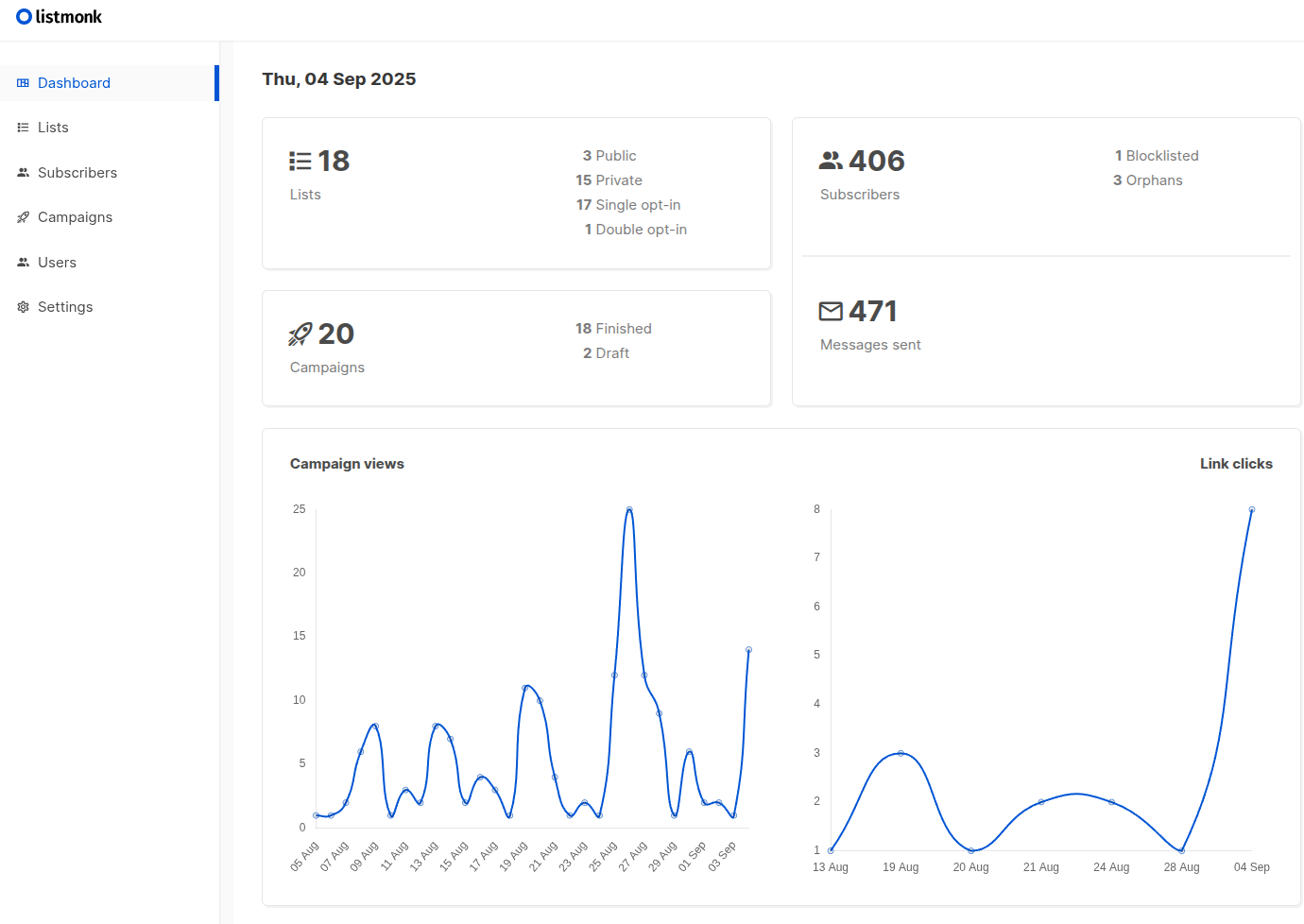Viewport: 1304px width, 924px height.
Task: Click the 3 Orphans subscriber stat
Action: 1148,180
